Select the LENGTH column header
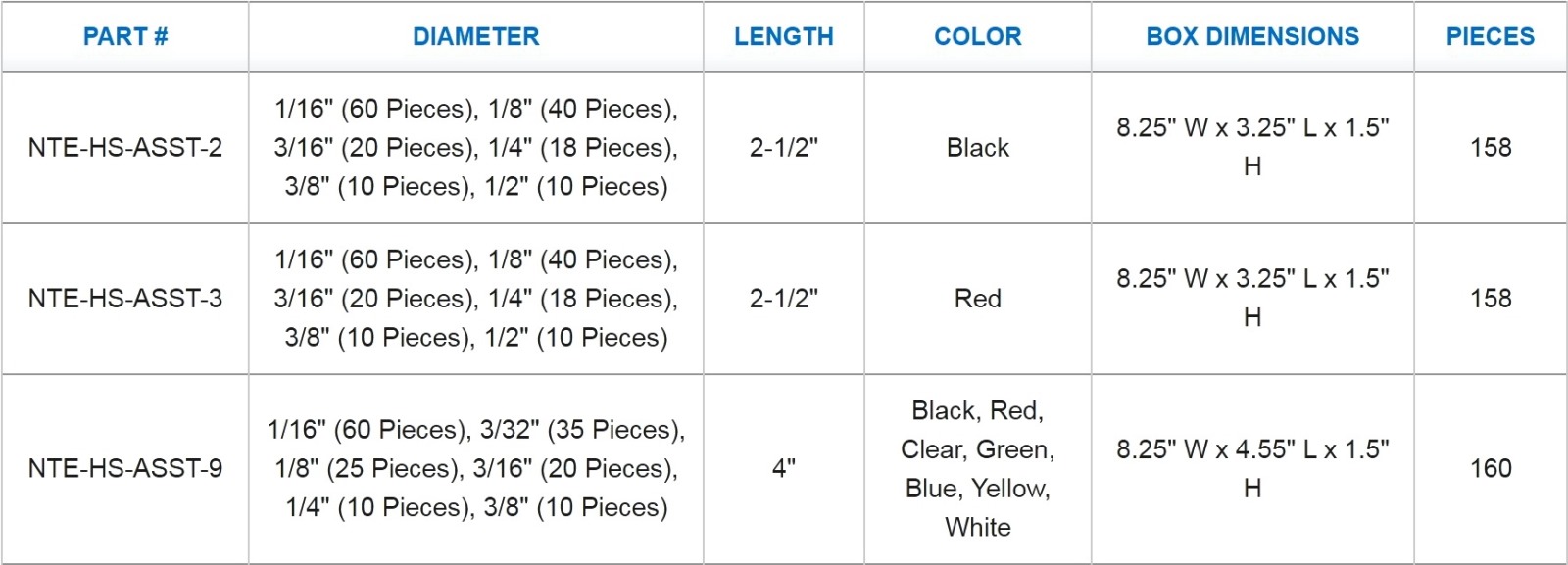The height and width of the screenshot is (565, 1568). click(784, 37)
